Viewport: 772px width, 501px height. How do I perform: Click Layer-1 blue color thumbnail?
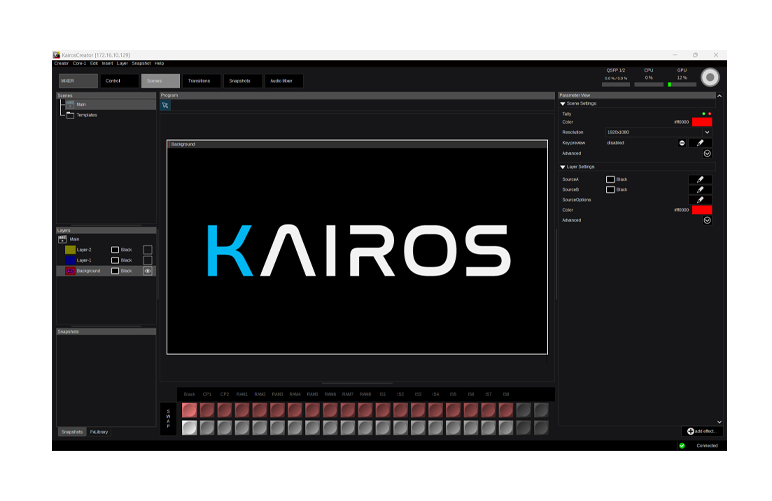[70, 260]
